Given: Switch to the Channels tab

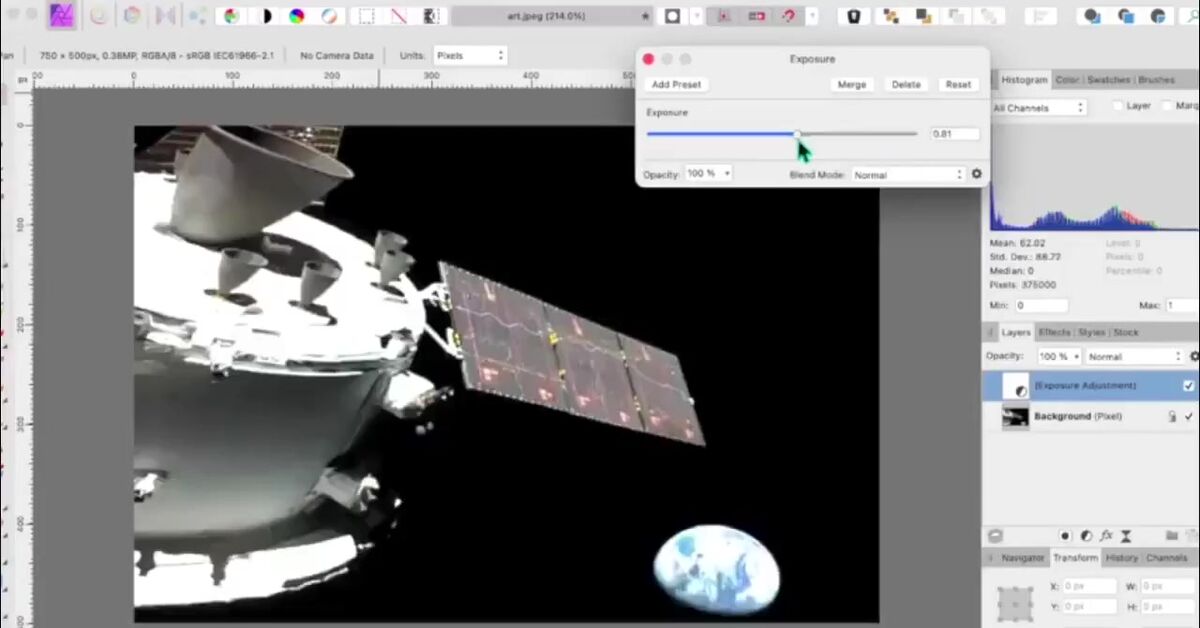Looking at the screenshot, I should [x=1167, y=558].
